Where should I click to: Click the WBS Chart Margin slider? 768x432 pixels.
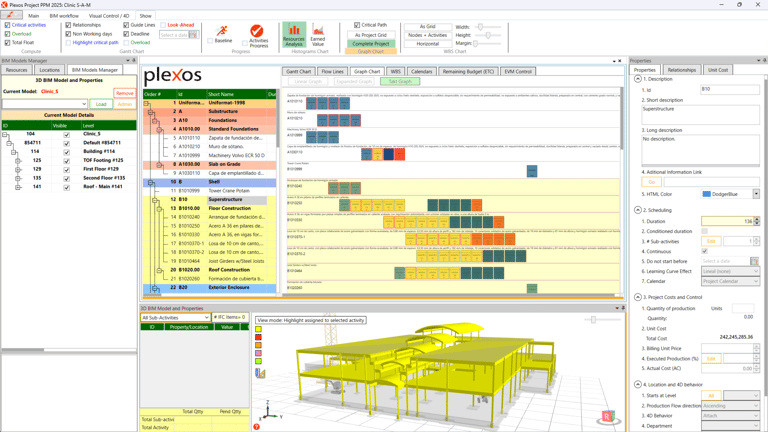pyautogui.click(x=475, y=44)
